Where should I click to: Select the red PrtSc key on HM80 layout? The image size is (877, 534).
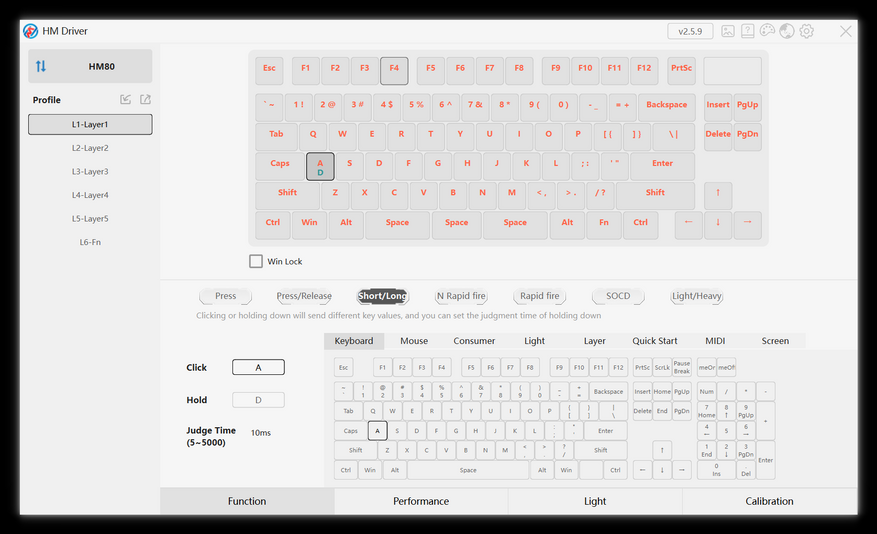681,70
